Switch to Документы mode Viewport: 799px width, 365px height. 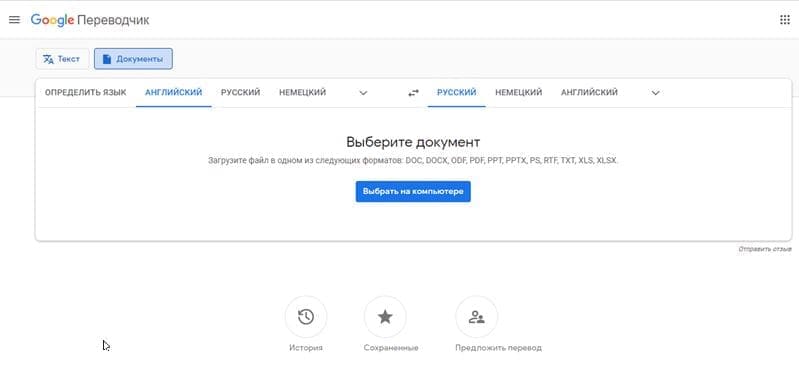(x=133, y=59)
